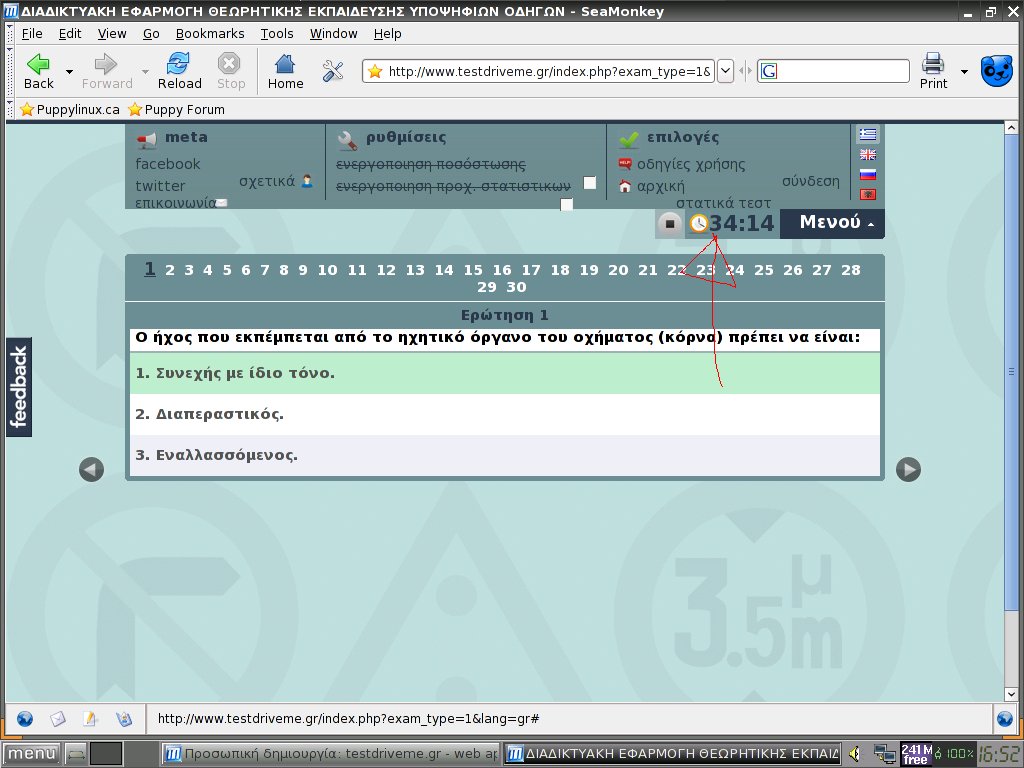
Task: Select answer 1 Συνεχής με ίδιο τόνο
Action: (x=505, y=373)
